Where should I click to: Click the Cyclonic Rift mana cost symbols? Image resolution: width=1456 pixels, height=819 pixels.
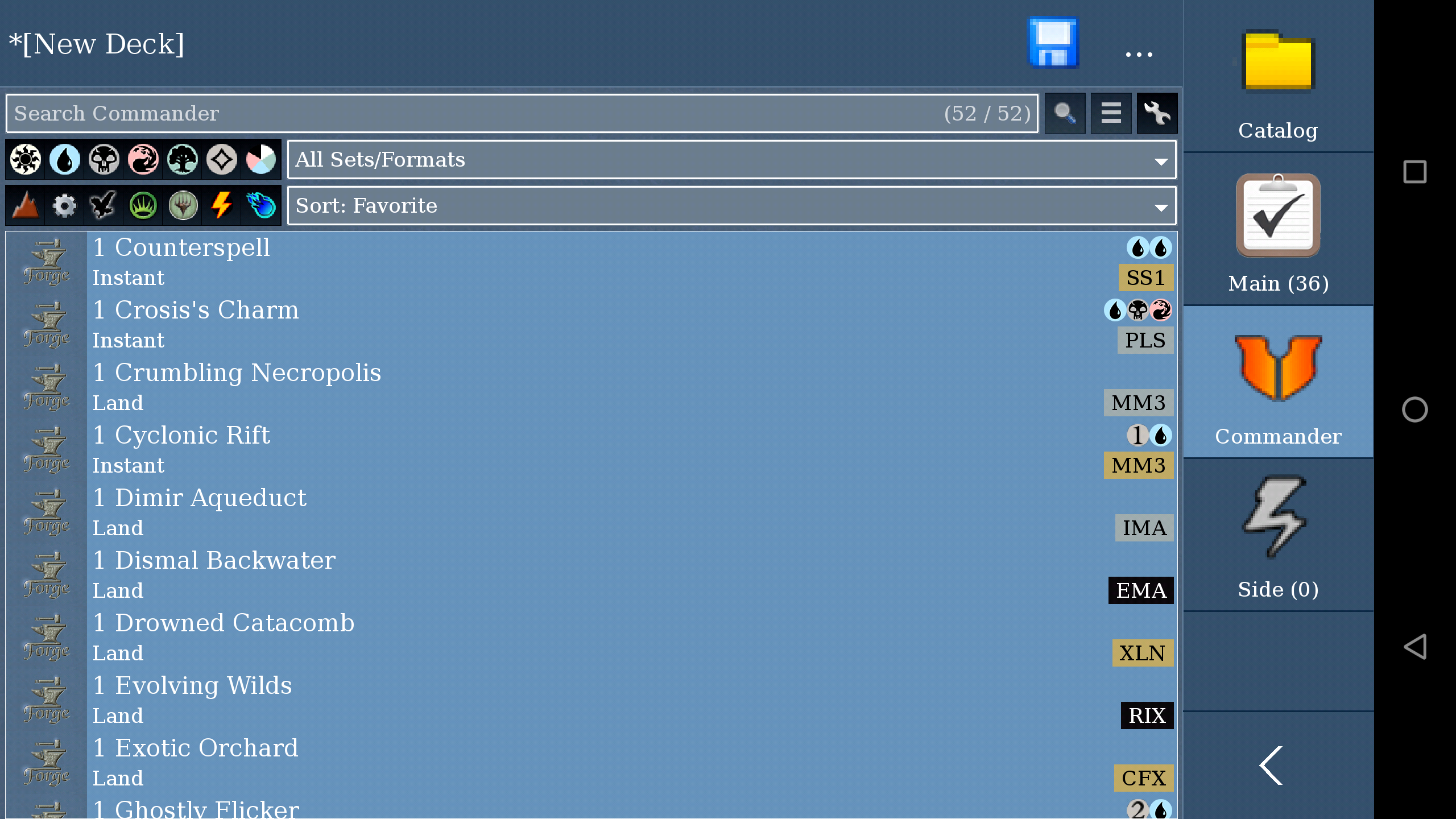click(1149, 435)
